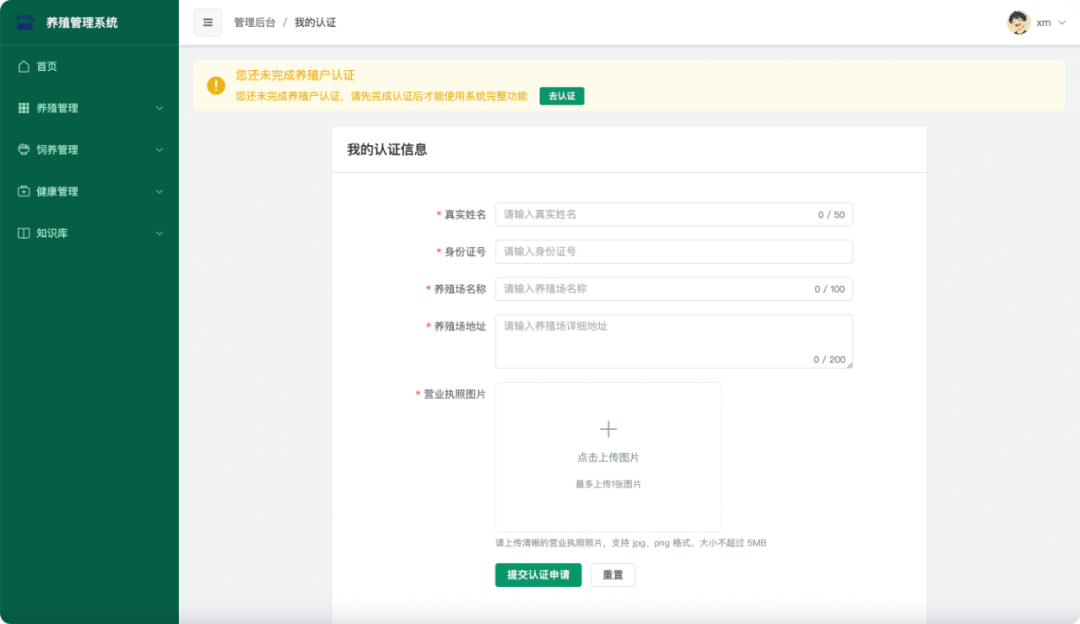The image size is (1080, 624).
Task: Click the health icon beside 健康管理
Action: (25, 191)
